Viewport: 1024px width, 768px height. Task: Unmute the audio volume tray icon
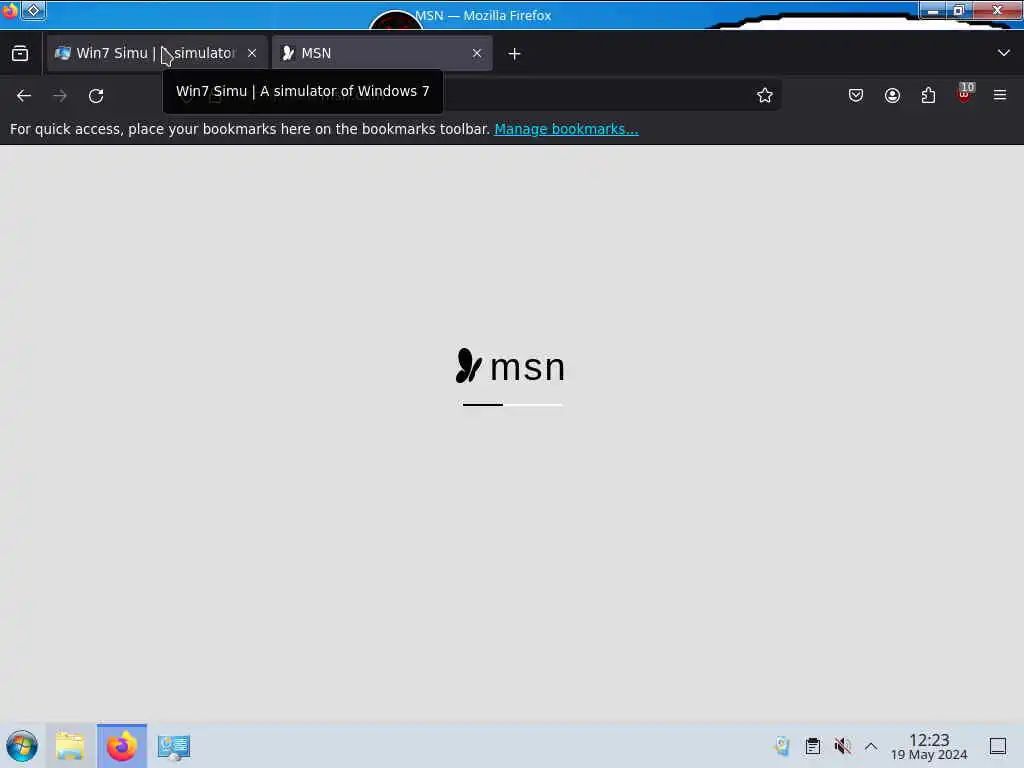(842, 746)
